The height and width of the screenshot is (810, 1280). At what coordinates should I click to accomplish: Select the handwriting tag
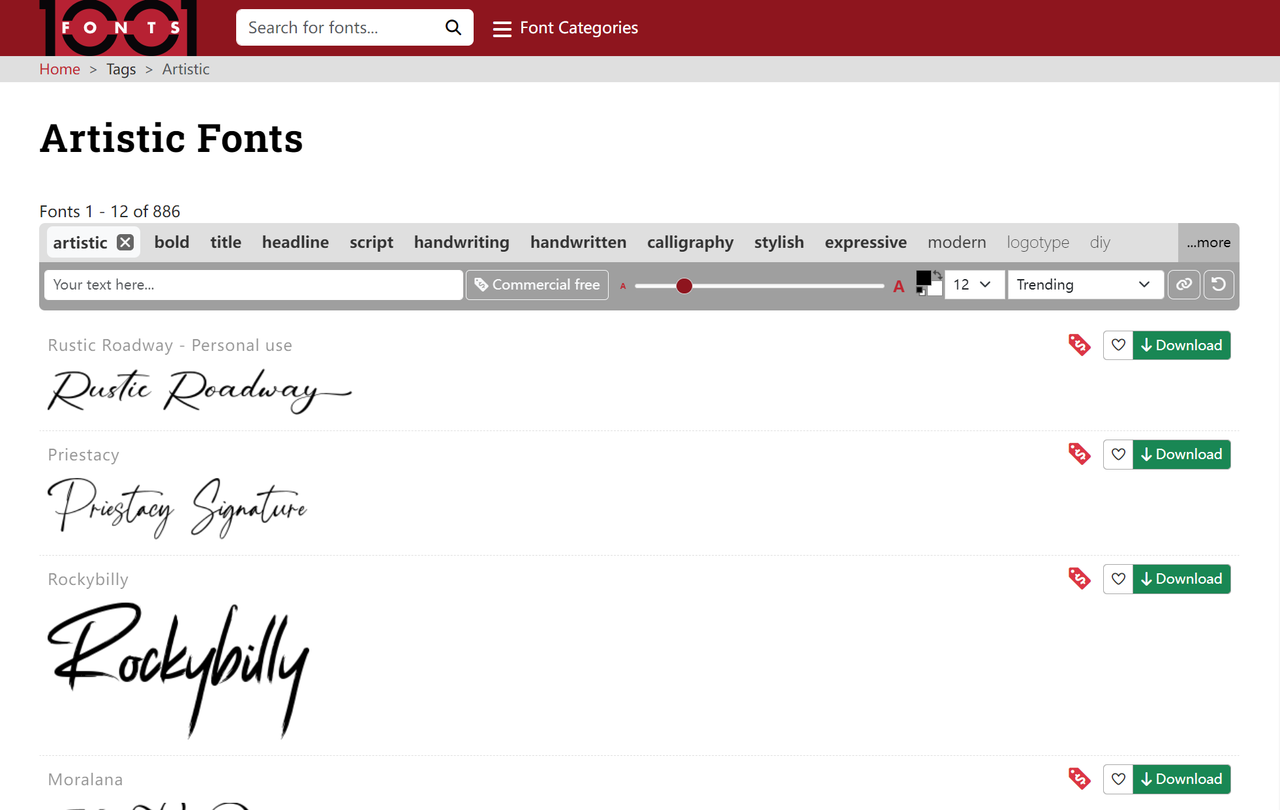(x=461, y=242)
